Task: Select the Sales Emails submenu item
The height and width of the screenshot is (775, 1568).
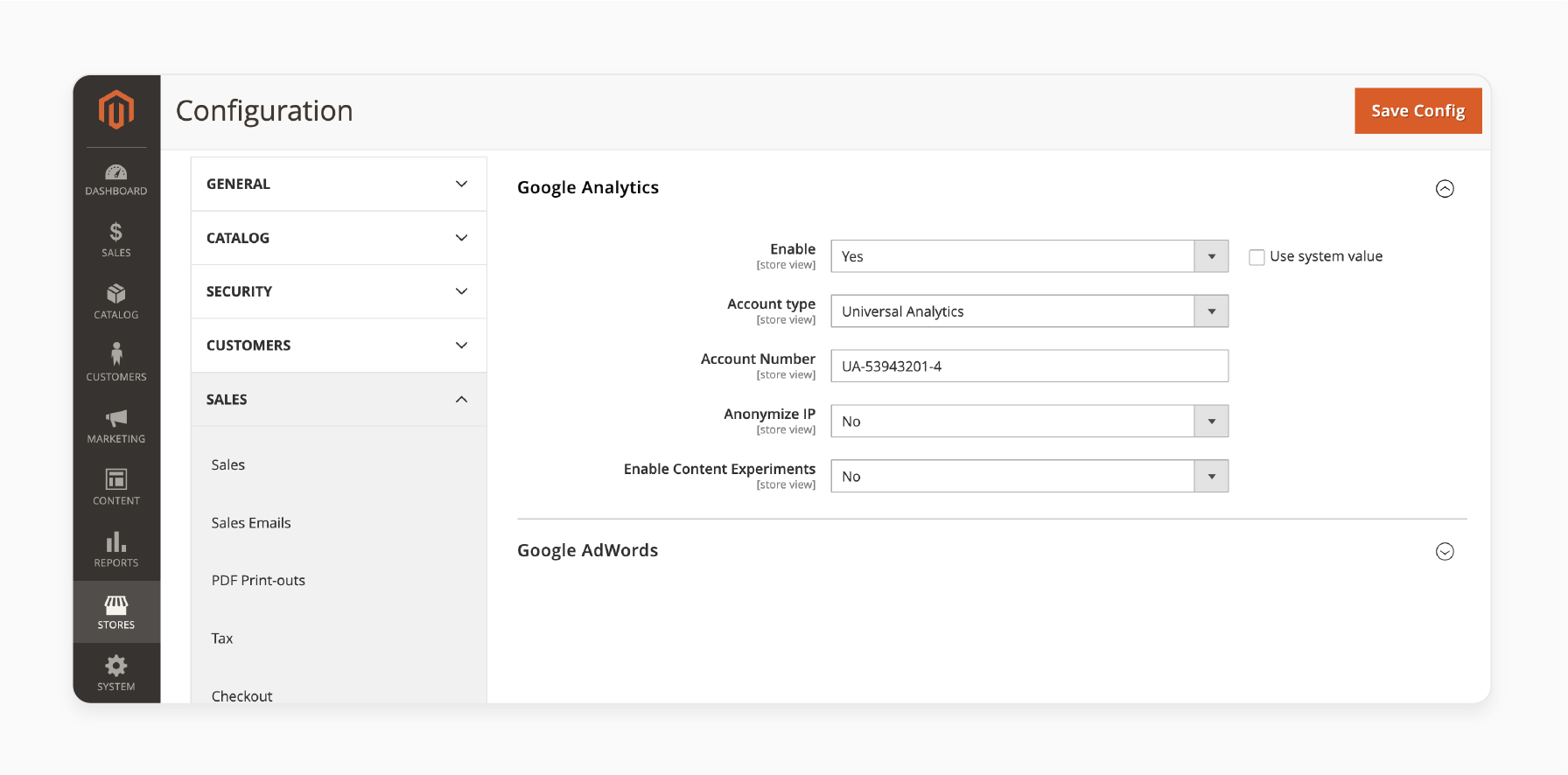Action: coord(251,523)
